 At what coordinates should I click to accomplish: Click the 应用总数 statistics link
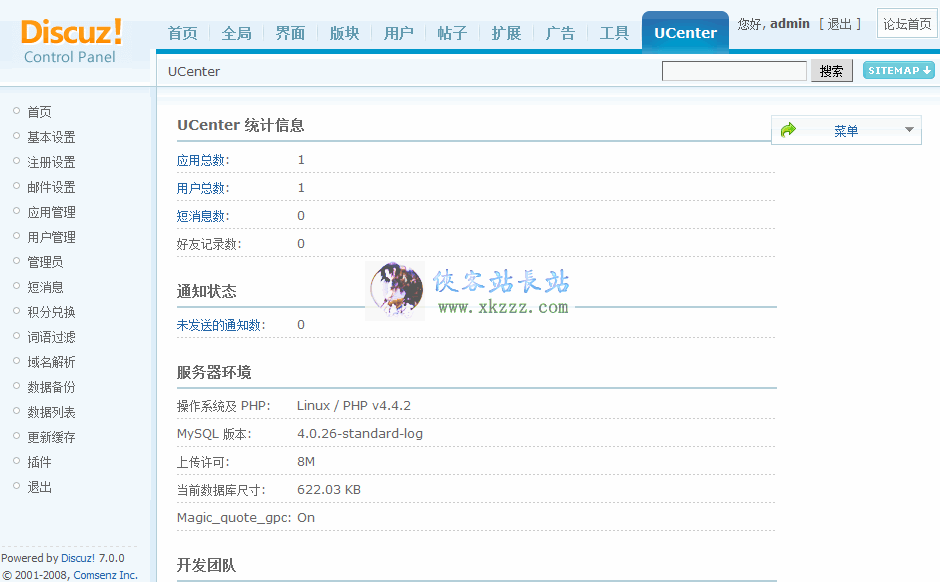coord(202,160)
